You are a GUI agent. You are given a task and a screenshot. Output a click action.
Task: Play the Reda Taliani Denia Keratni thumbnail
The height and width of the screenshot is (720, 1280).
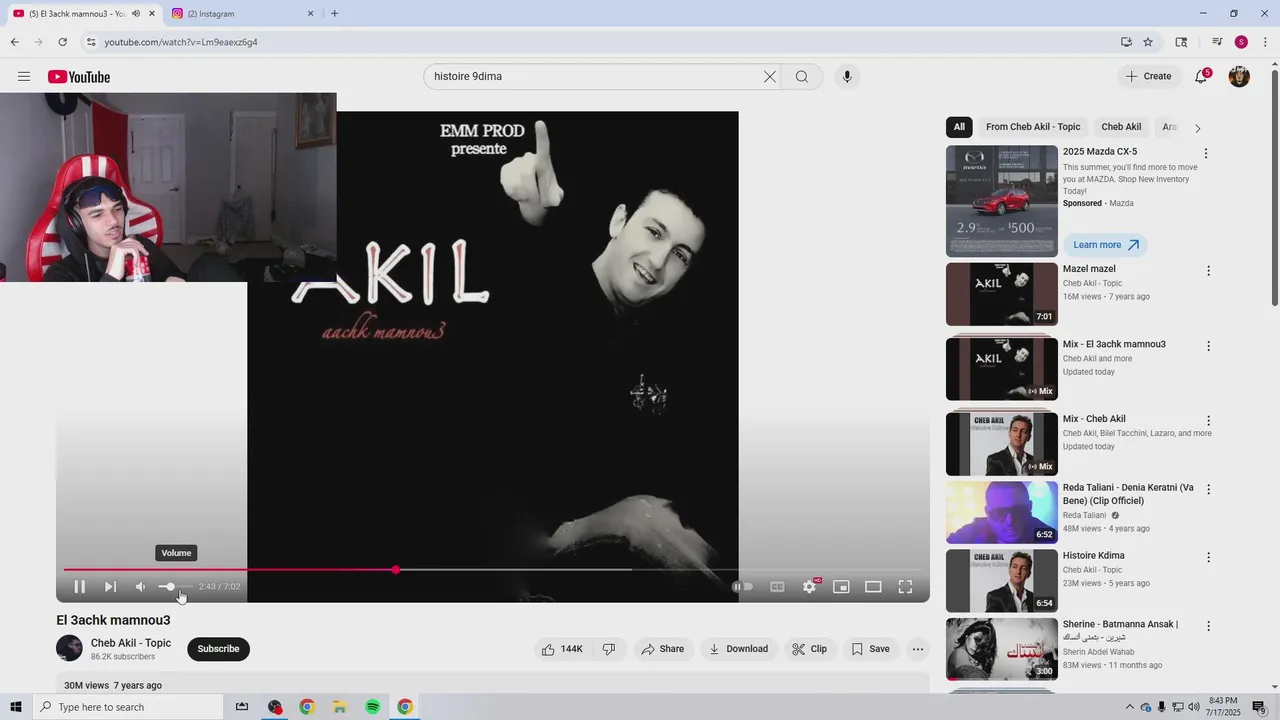click(1002, 512)
